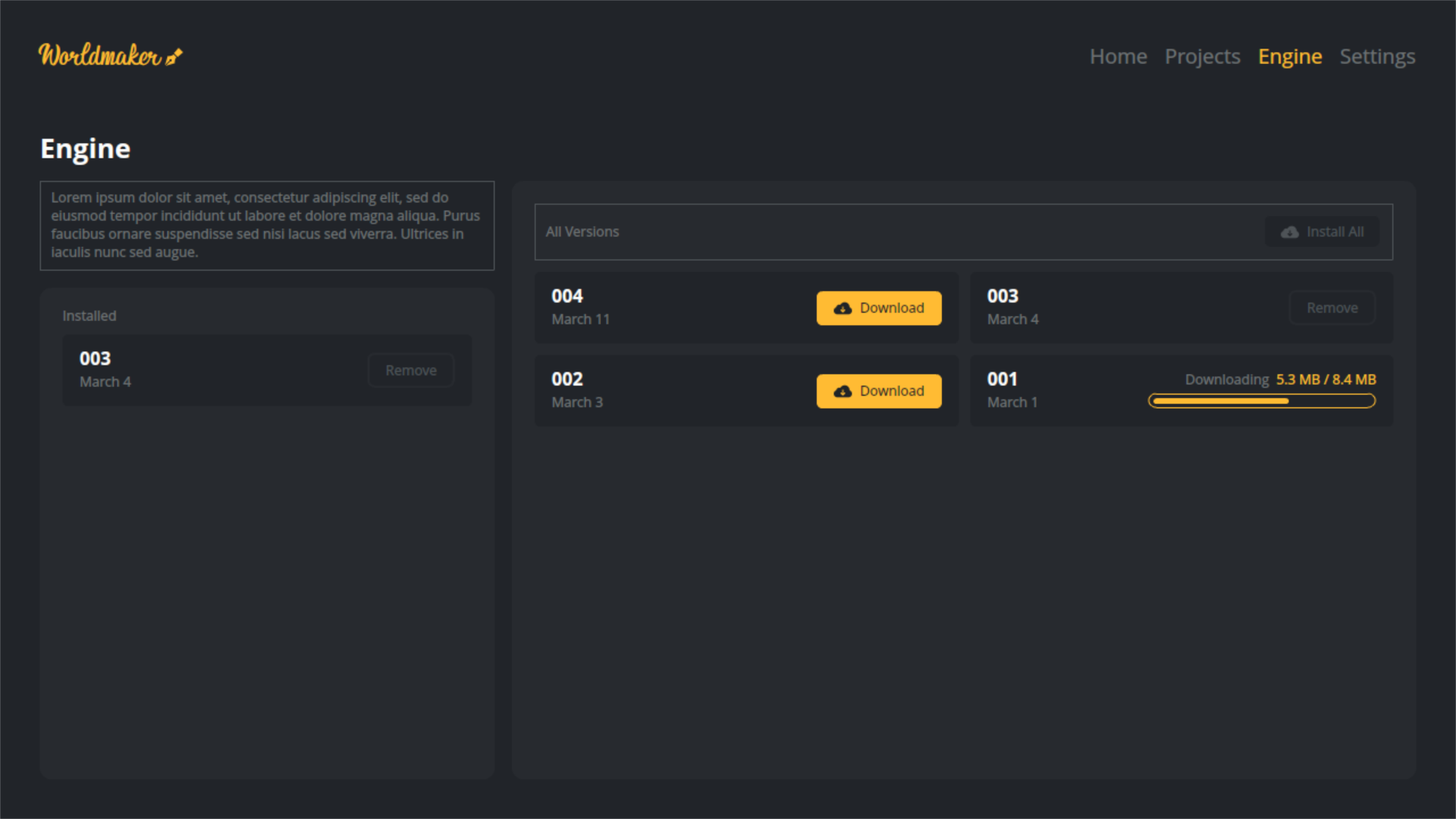Click cloud icon on version 004 Download
This screenshot has height=819, width=1456.
[843, 309]
